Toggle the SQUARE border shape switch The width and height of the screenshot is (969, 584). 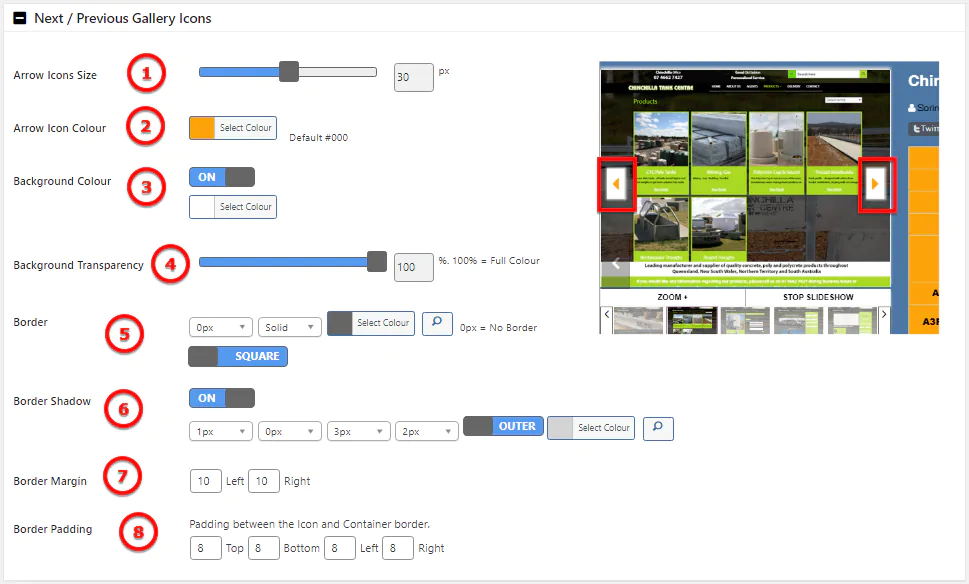(238, 356)
